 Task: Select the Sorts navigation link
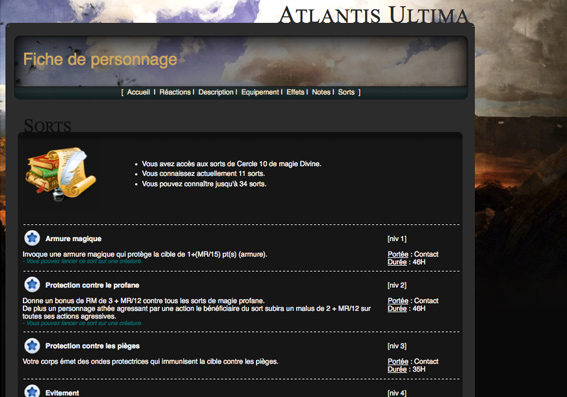point(346,92)
